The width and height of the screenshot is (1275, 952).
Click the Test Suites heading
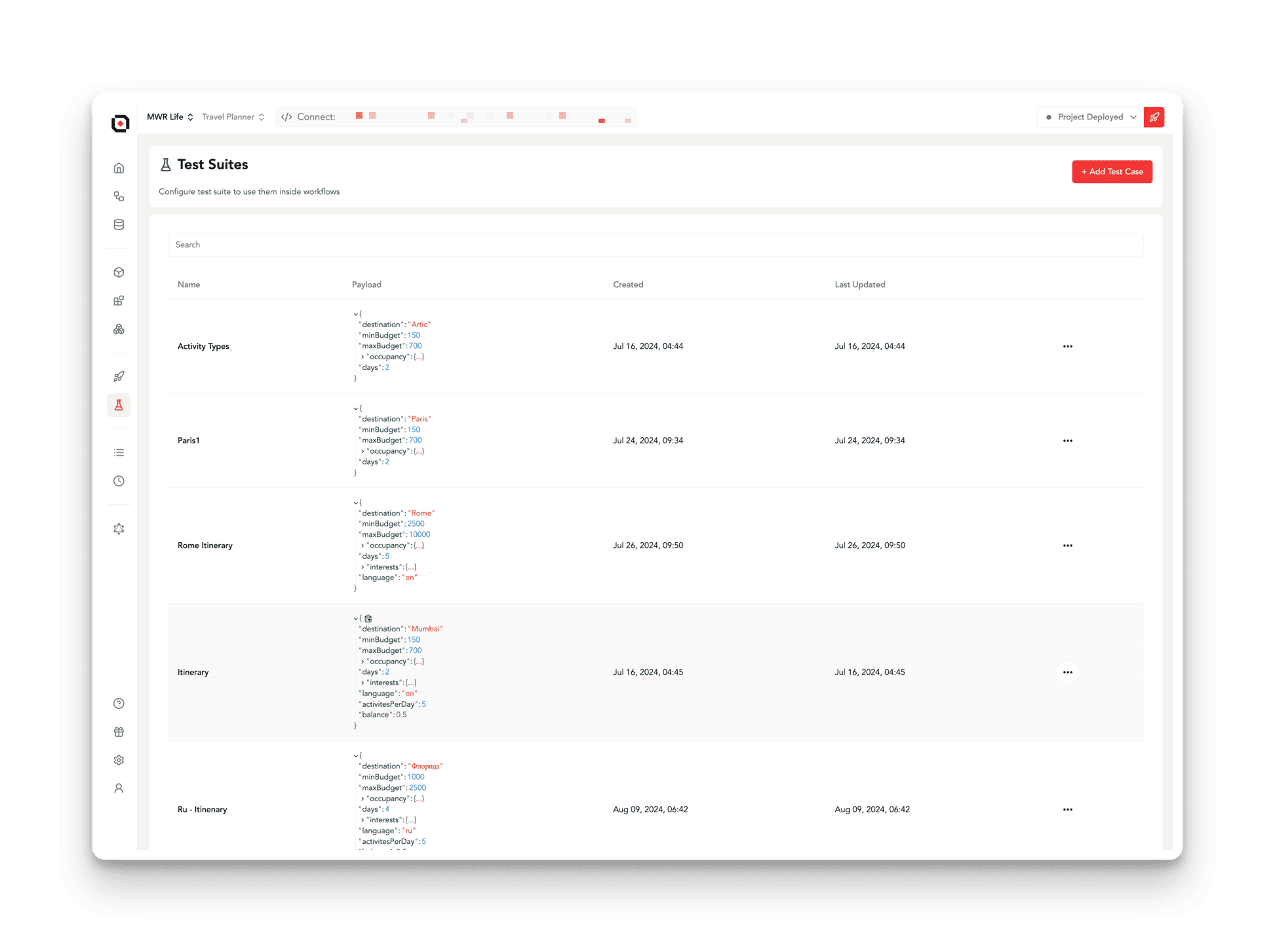(212, 165)
